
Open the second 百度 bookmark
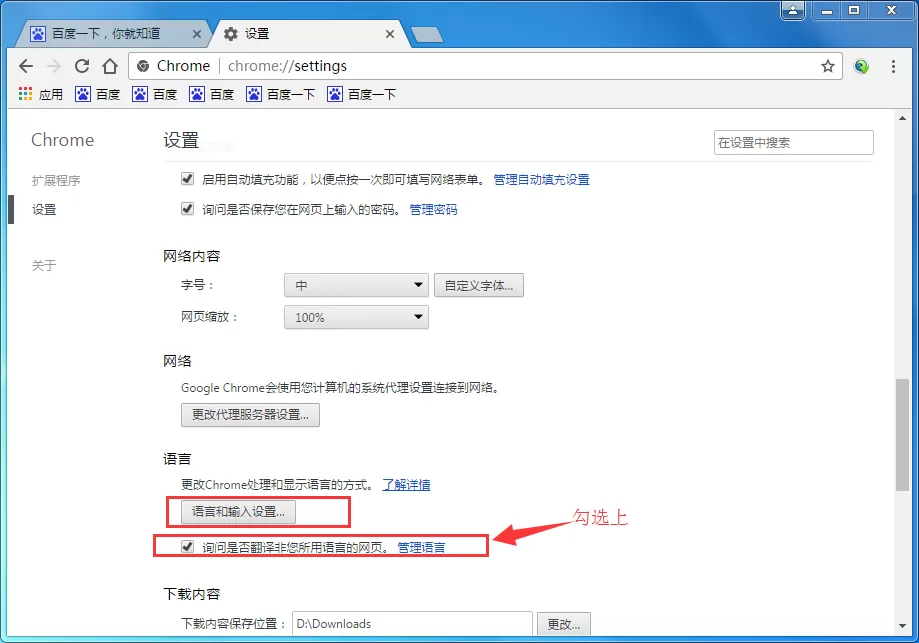(x=155, y=94)
